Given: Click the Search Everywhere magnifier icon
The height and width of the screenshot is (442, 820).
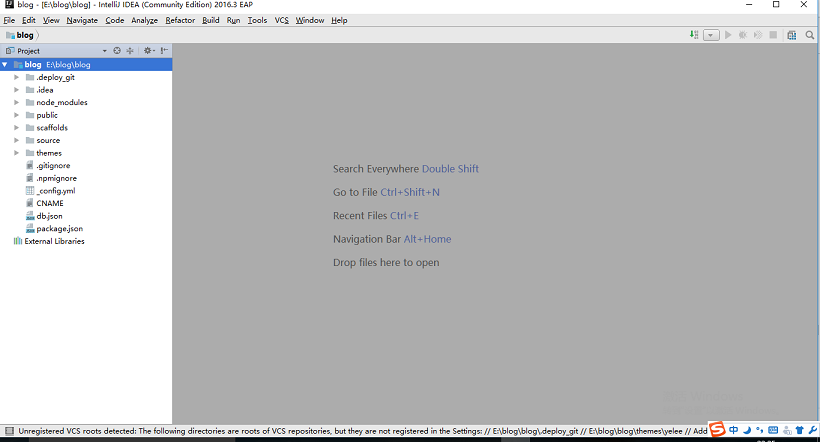Looking at the screenshot, I should coord(810,35).
